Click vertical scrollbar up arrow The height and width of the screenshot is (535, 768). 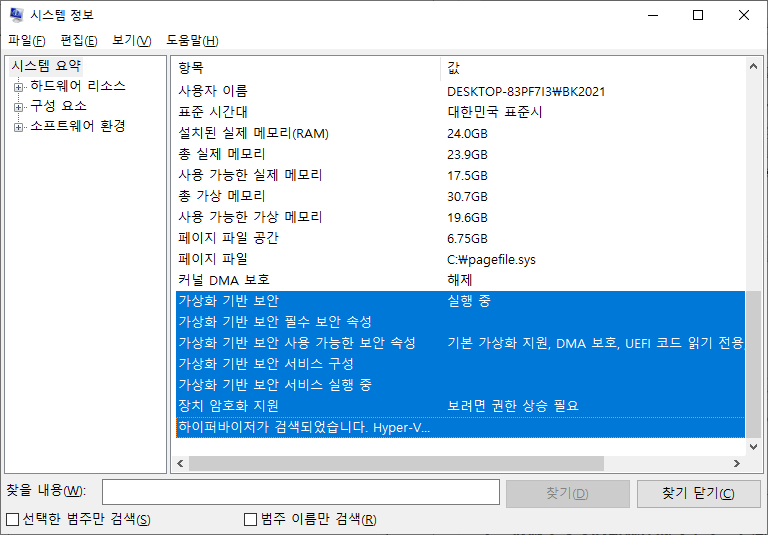point(753,66)
